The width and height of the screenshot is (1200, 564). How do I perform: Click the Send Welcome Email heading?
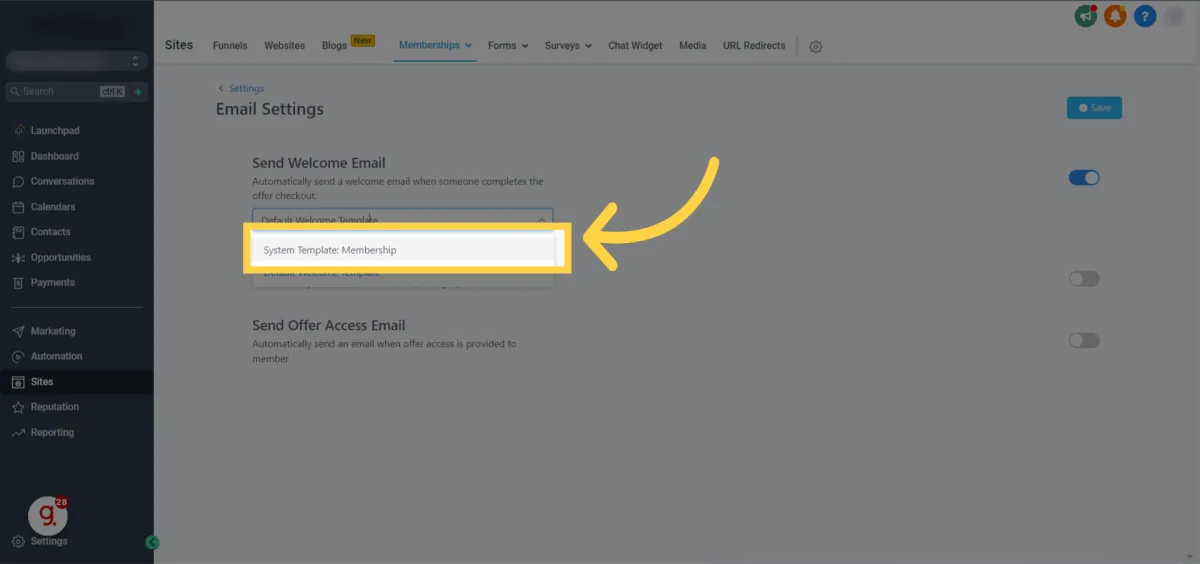click(319, 163)
